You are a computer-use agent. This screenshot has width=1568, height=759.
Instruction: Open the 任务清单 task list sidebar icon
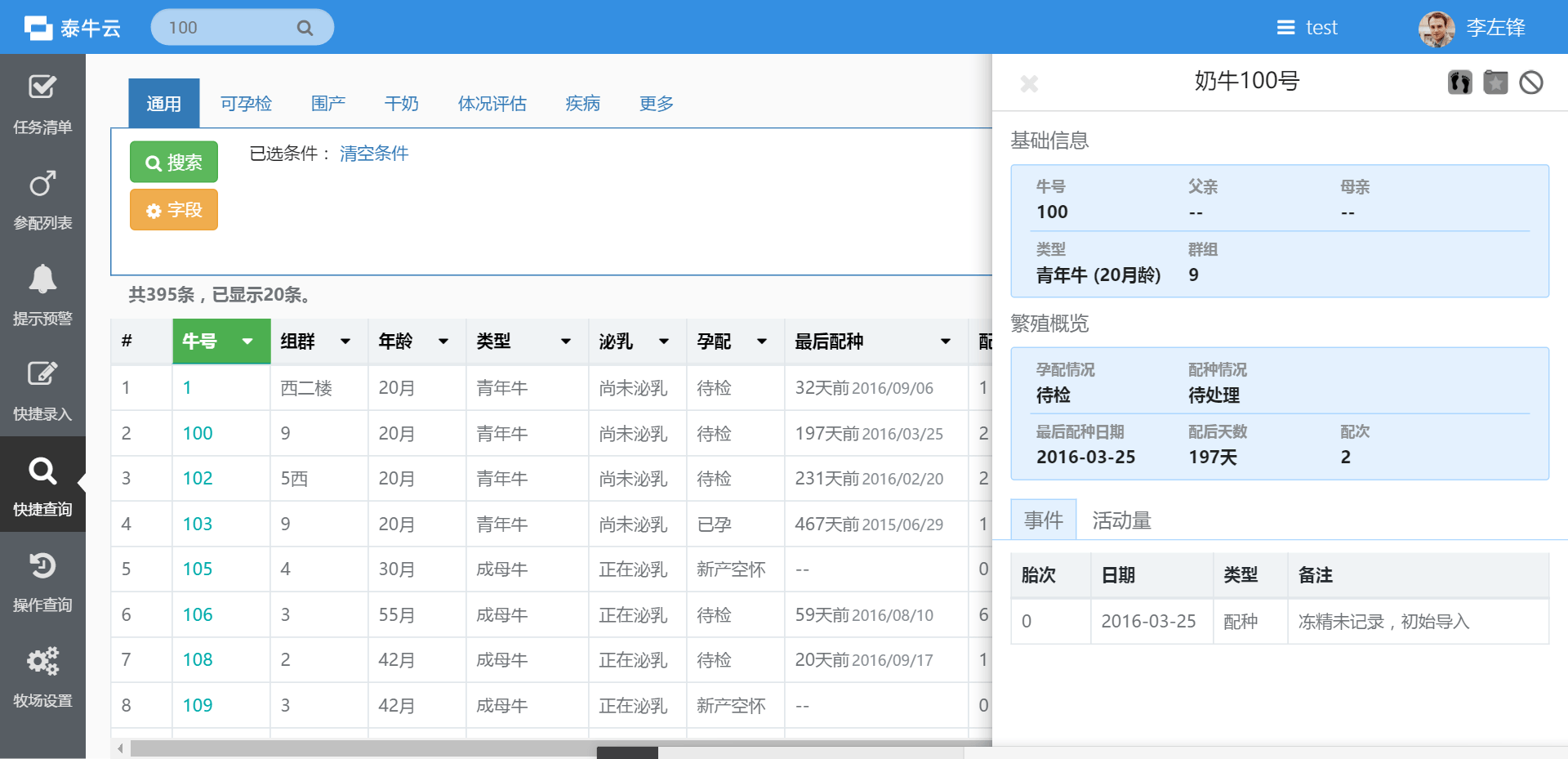pos(42,87)
